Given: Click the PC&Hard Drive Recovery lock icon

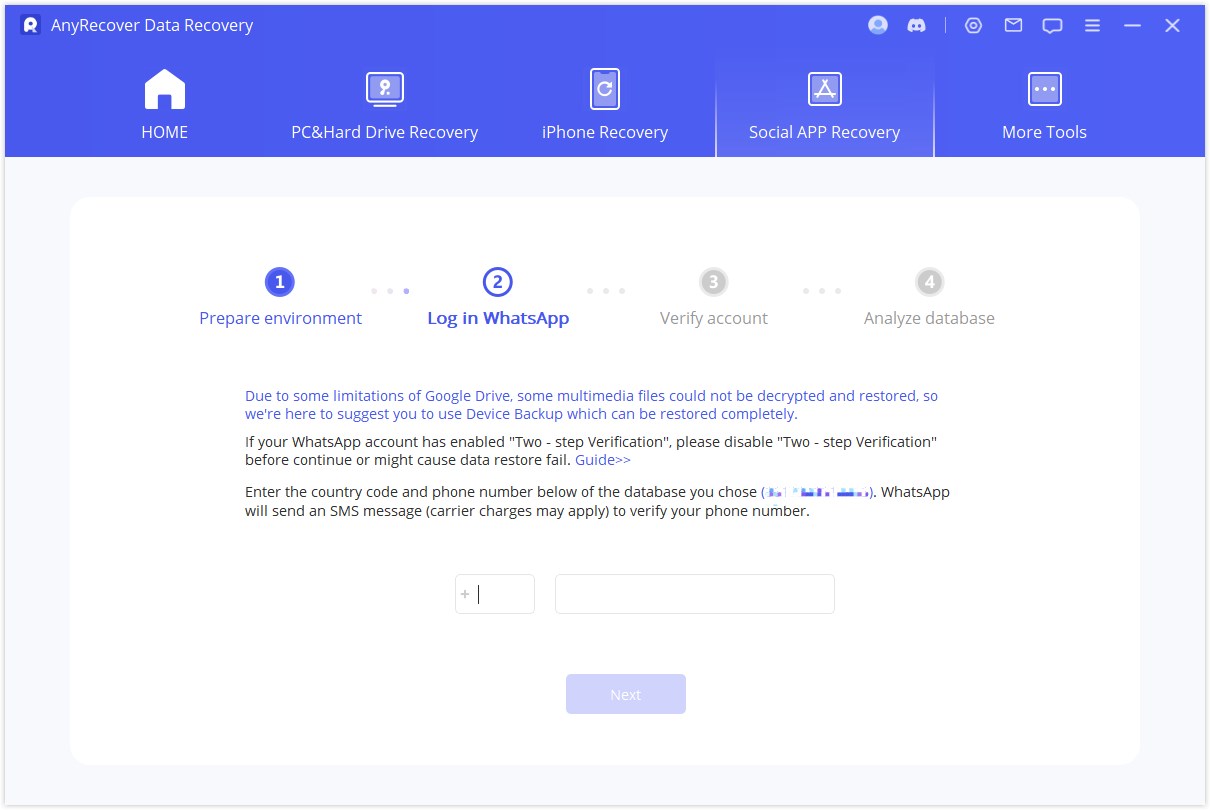Looking at the screenshot, I should pyautogui.click(x=384, y=89).
